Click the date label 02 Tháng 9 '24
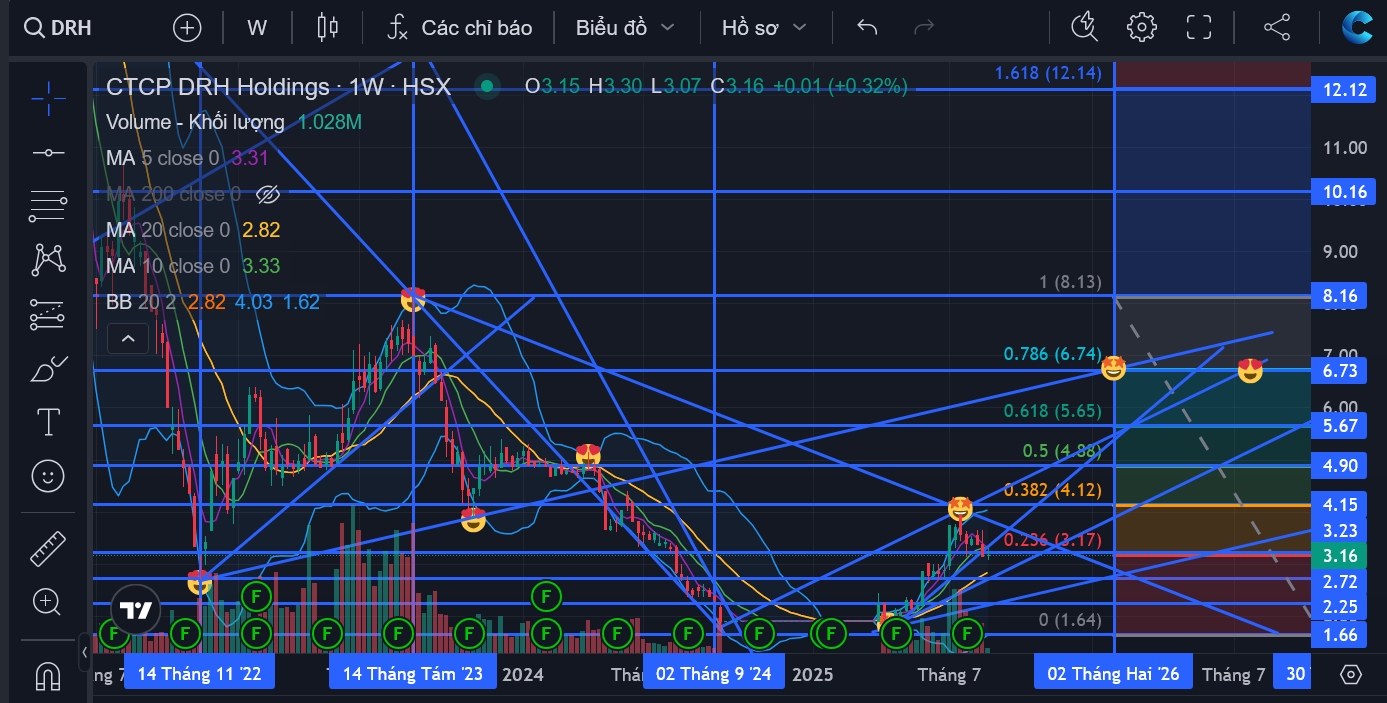Screen dimensions: 1387x703 click(x=714, y=674)
